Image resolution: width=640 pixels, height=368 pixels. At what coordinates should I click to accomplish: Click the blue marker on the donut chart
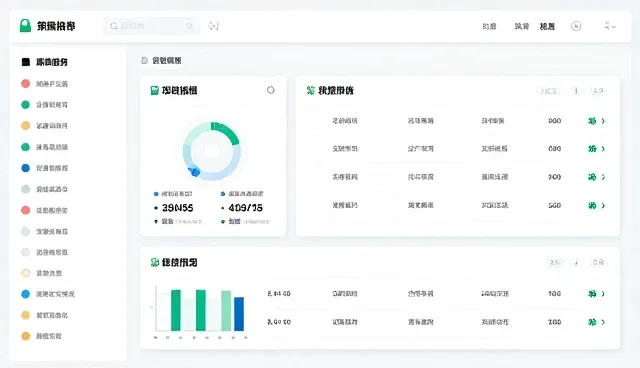(x=196, y=173)
